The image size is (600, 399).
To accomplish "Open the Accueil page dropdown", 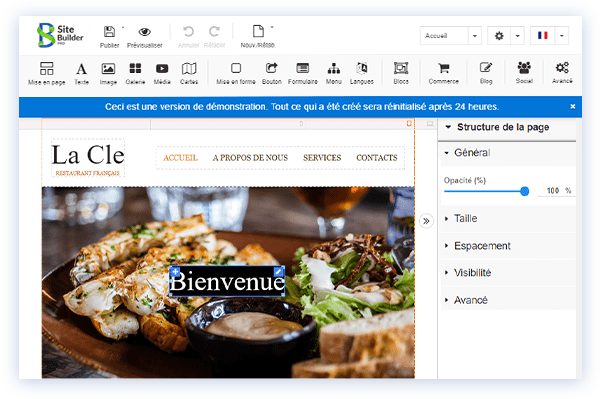I will (475, 36).
